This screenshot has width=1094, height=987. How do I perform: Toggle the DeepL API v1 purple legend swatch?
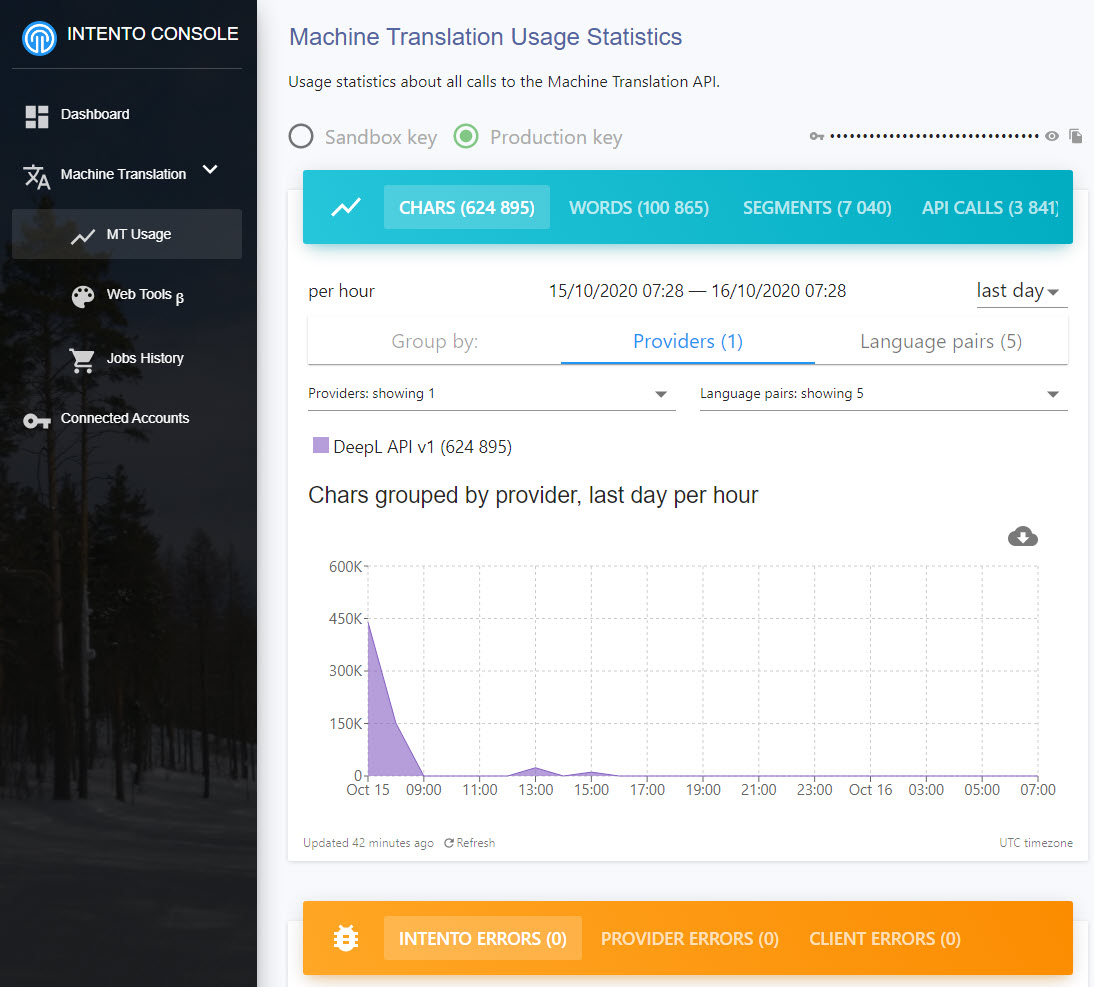[321, 446]
